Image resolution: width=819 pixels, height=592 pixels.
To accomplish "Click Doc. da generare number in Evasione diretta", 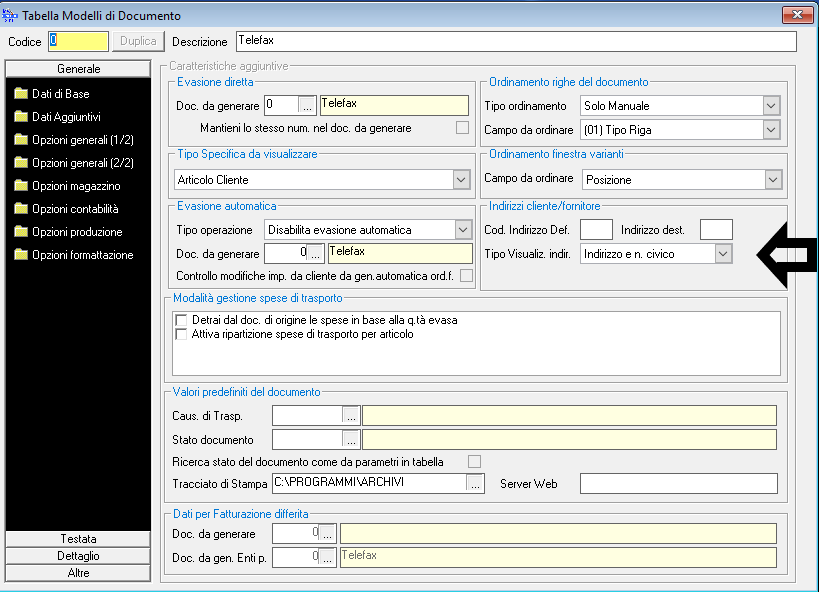I will click(282, 106).
